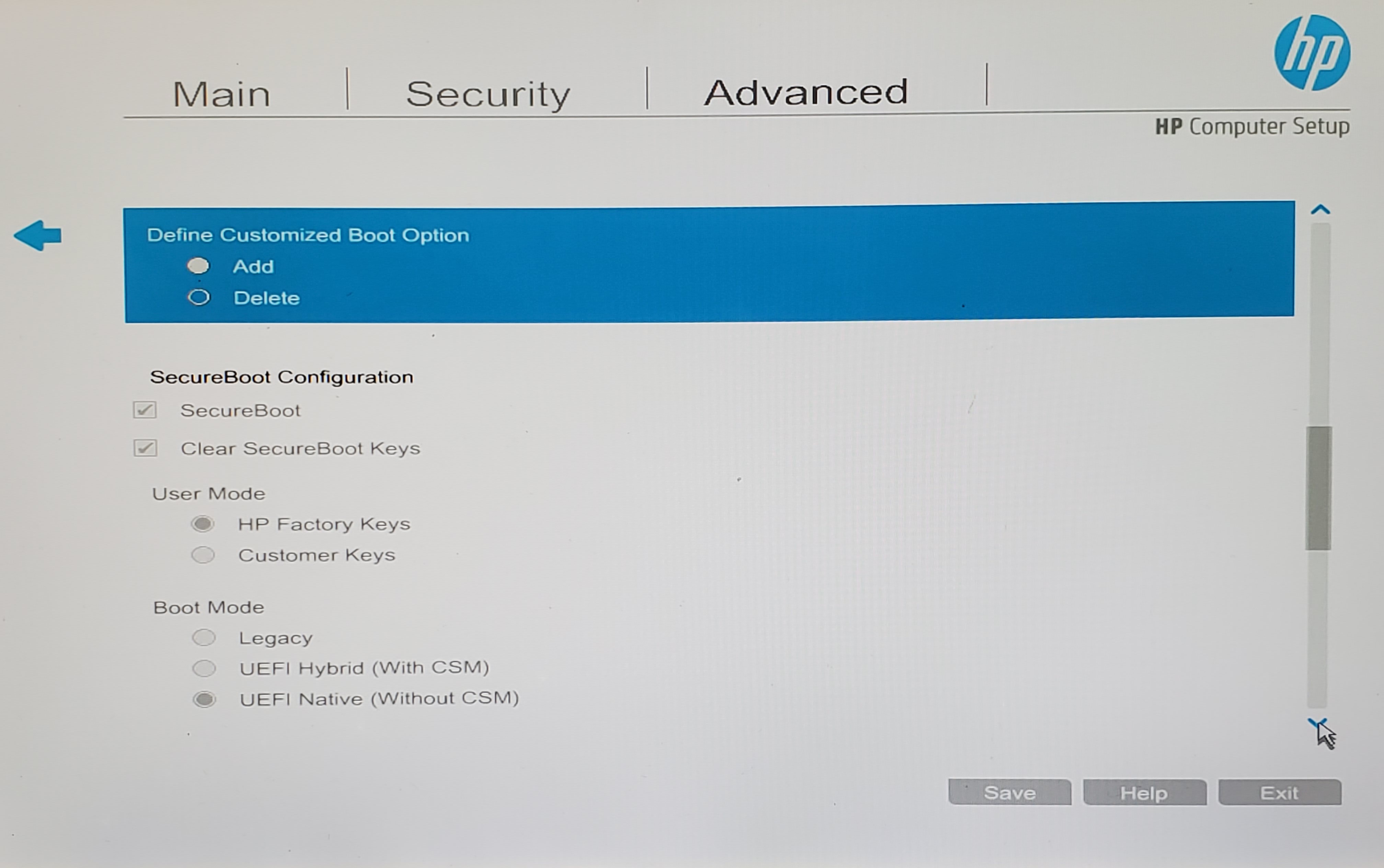The height and width of the screenshot is (868, 1384).
Task: Click the Help button
Action: coord(1145,793)
